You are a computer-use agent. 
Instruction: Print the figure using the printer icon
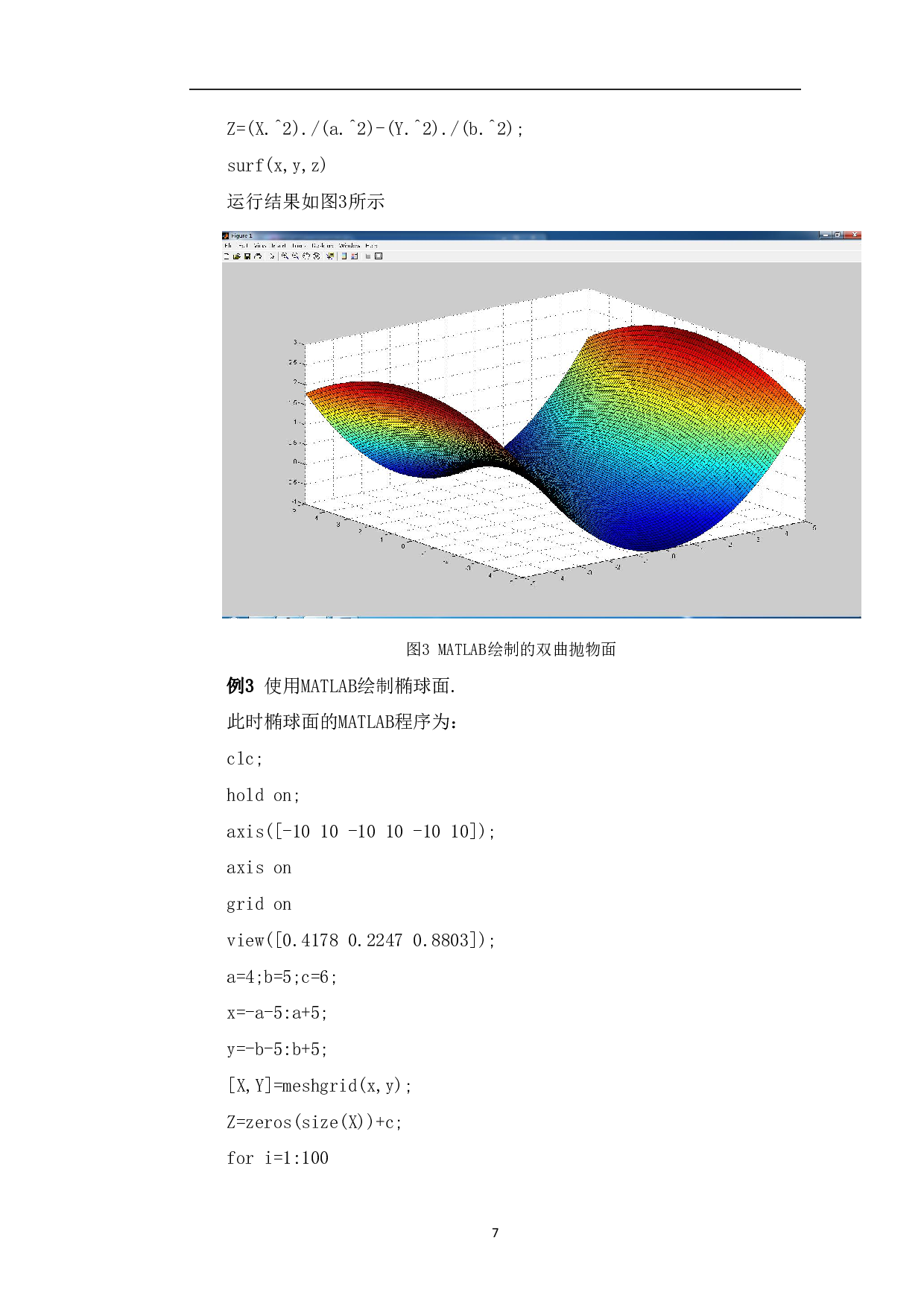tap(258, 256)
